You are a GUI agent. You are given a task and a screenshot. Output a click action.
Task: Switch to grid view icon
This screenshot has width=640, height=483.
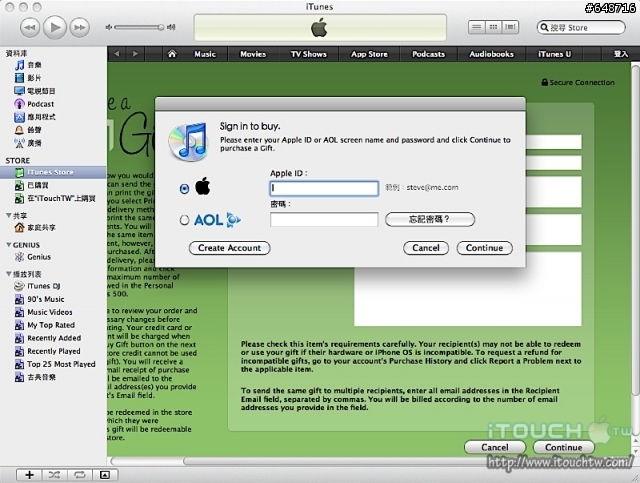click(x=493, y=27)
